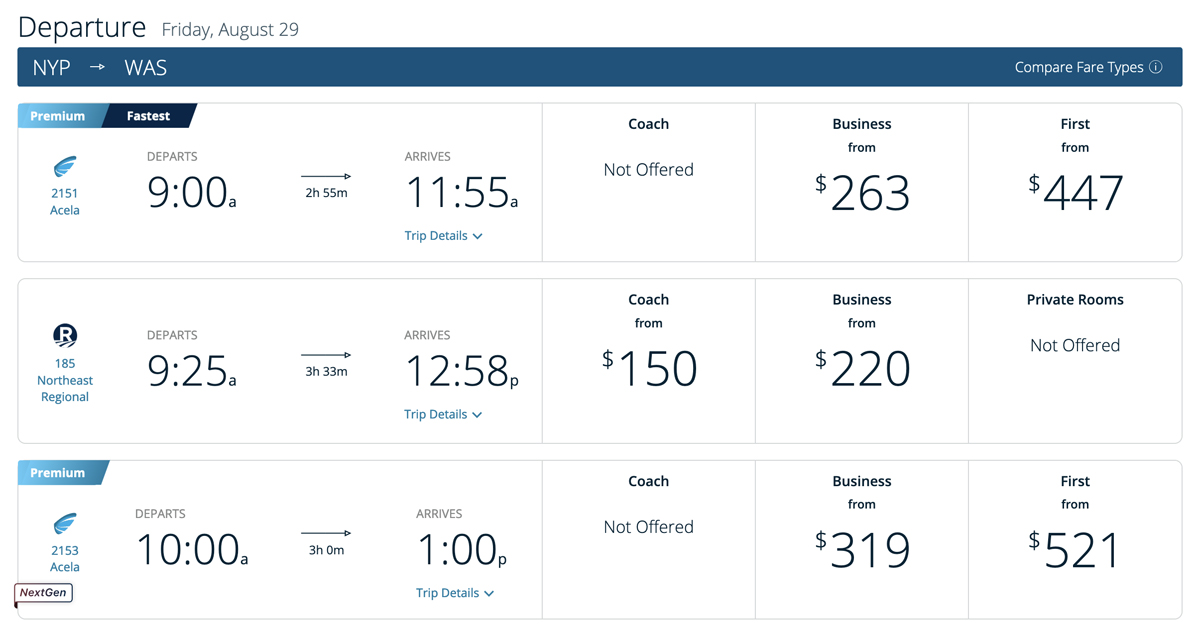Choose the $447 First class fare

(1075, 193)
